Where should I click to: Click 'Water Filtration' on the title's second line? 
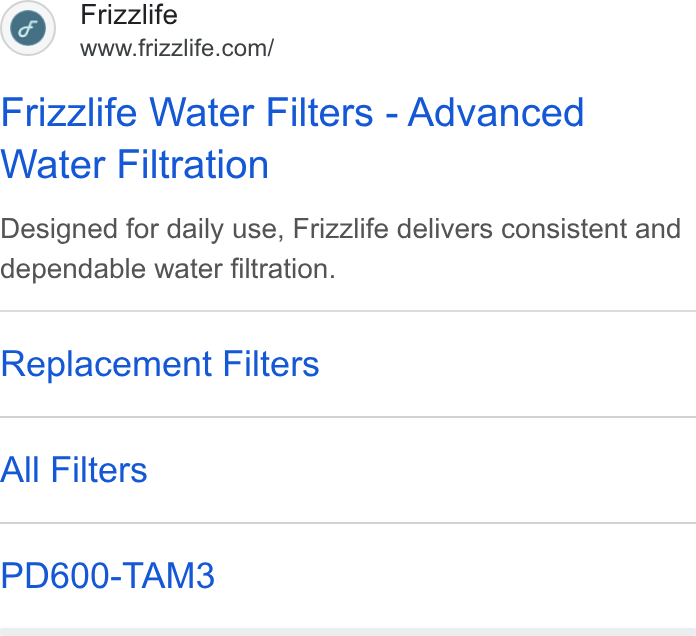coord(134,165)
